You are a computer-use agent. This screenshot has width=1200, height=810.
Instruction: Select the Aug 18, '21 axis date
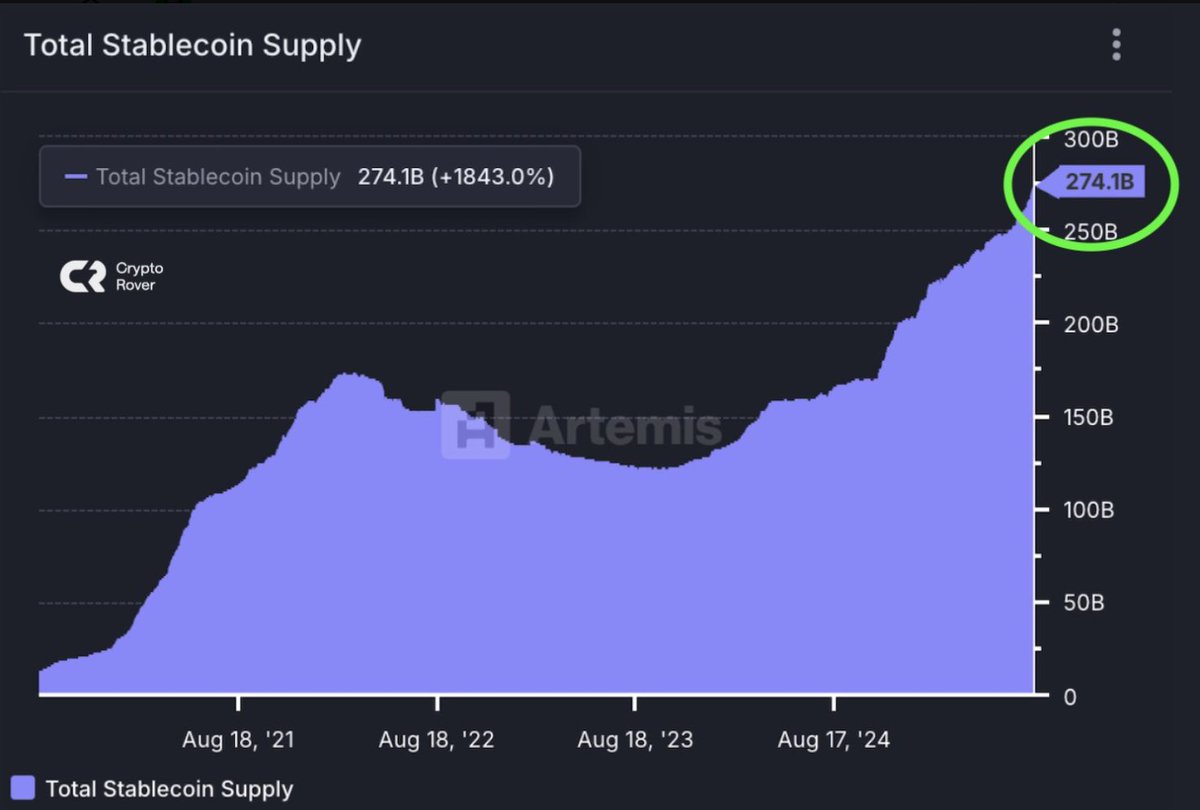point(238,741)
